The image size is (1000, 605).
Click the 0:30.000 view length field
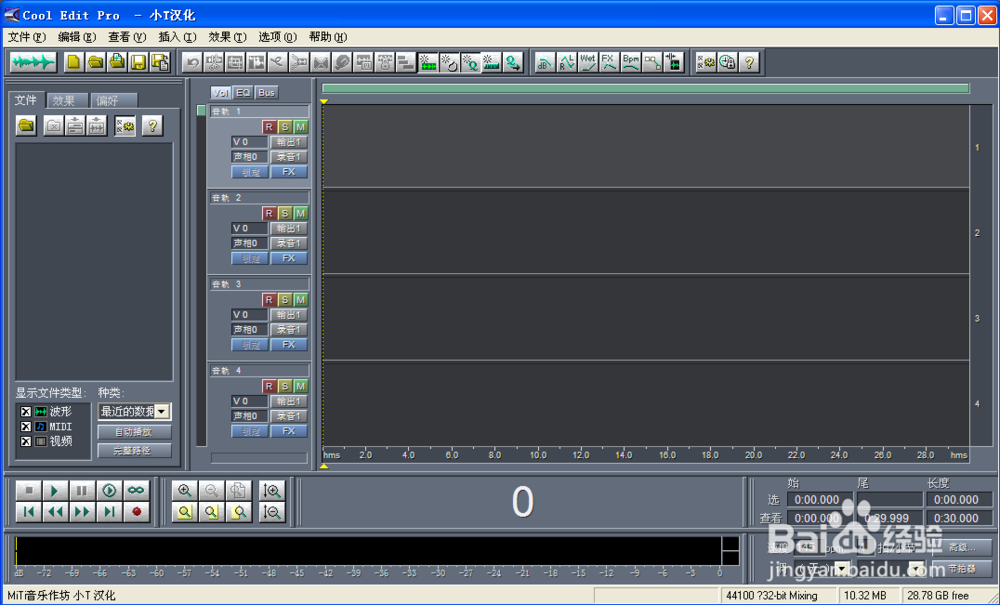(959, 518)
